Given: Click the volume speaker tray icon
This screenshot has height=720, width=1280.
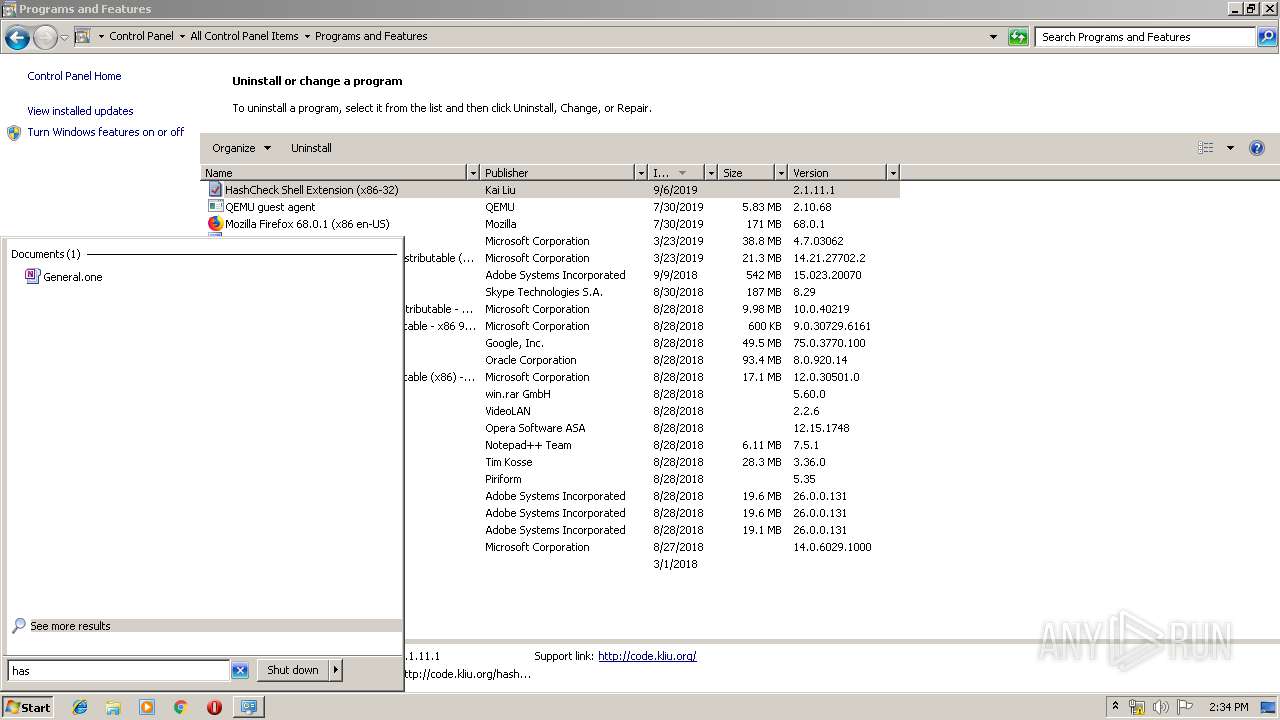Looking at the screenshot, I should tap(1161, 707).
